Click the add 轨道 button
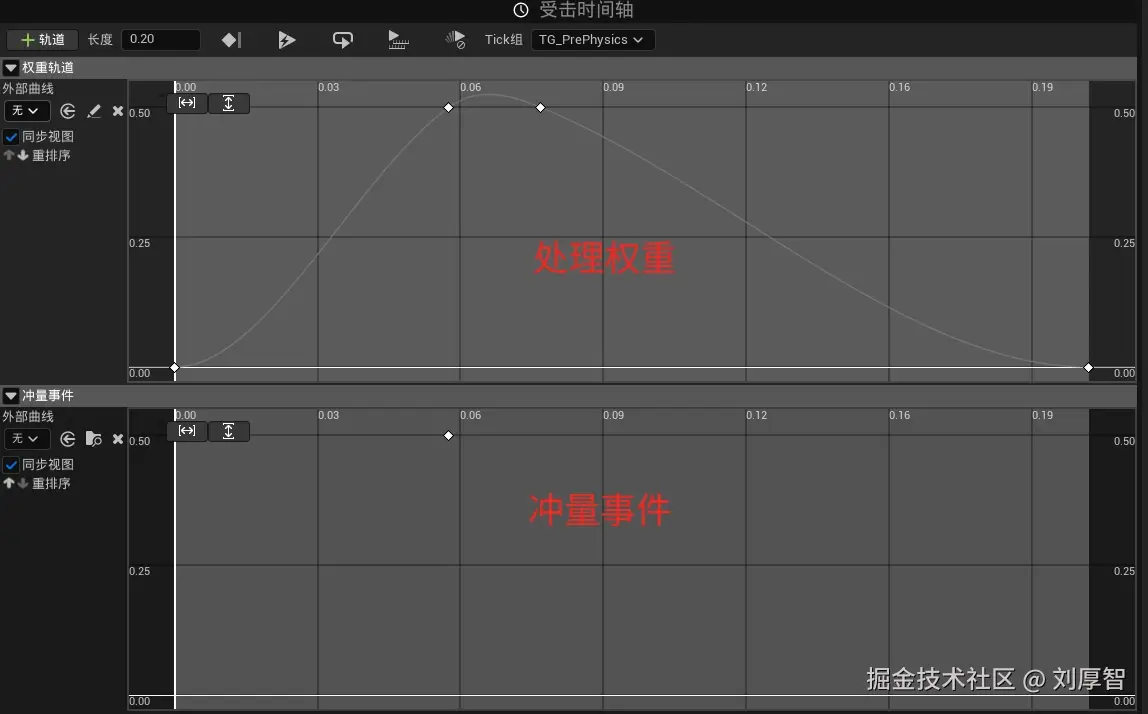 point(42,40)
